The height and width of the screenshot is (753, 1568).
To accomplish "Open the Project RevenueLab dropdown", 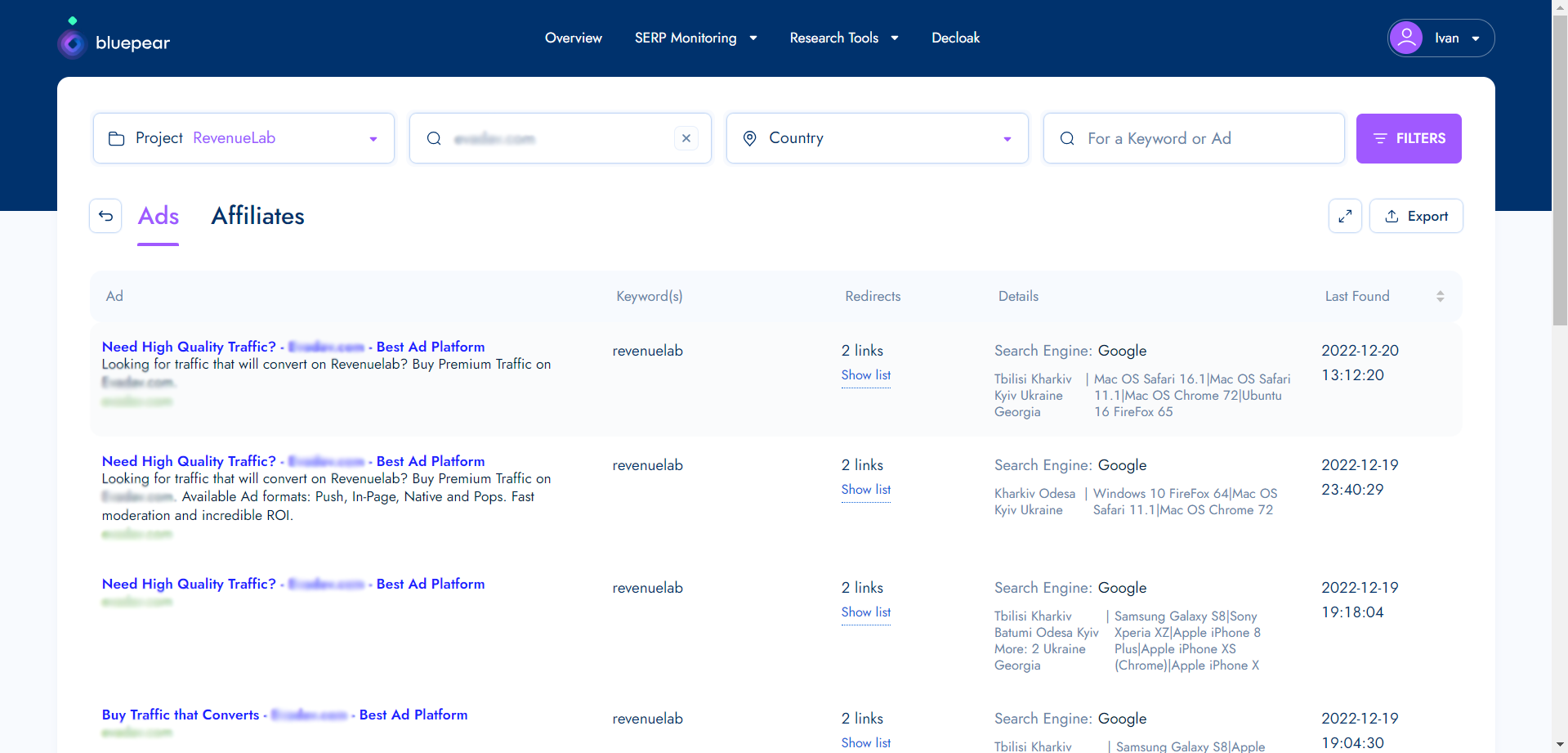I will (x=373, y=138).
